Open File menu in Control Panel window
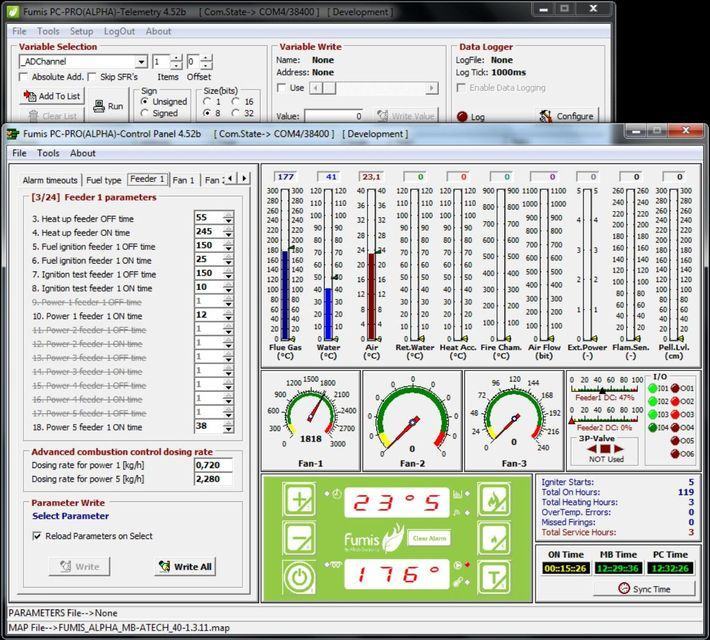The image size is (710, 640). 19,153
